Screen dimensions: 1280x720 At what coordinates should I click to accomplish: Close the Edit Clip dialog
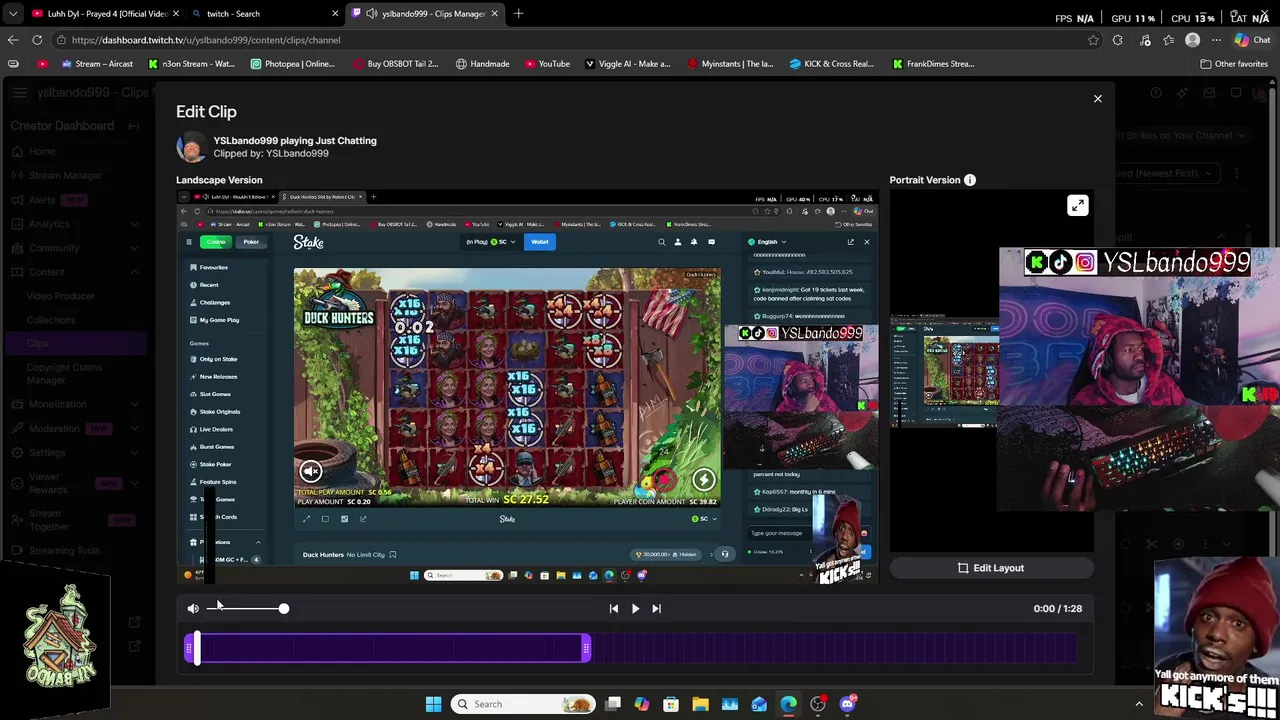[x=1097, y=99]
